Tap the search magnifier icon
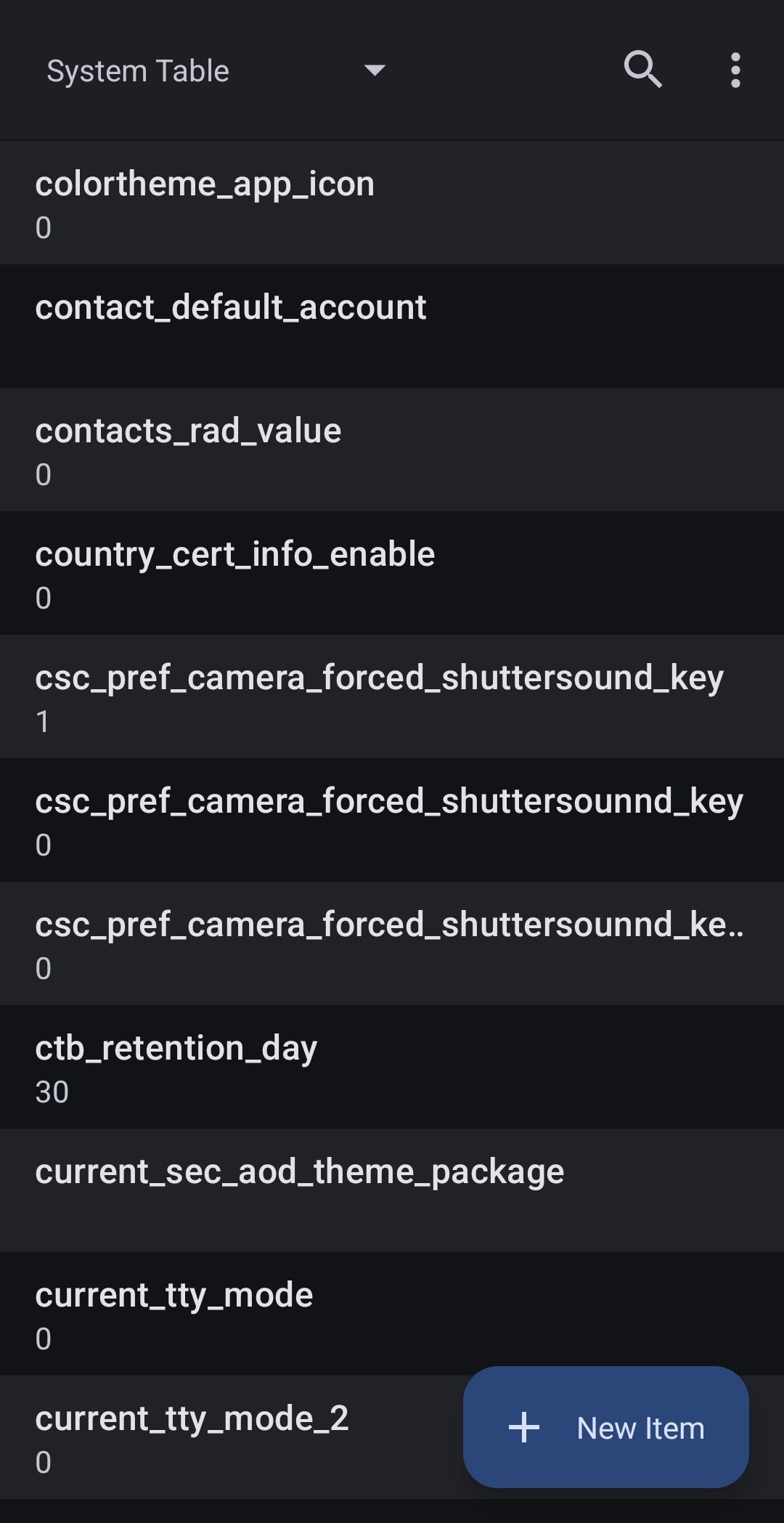The width and height of the screenshot is (784, 1523). 642,70
